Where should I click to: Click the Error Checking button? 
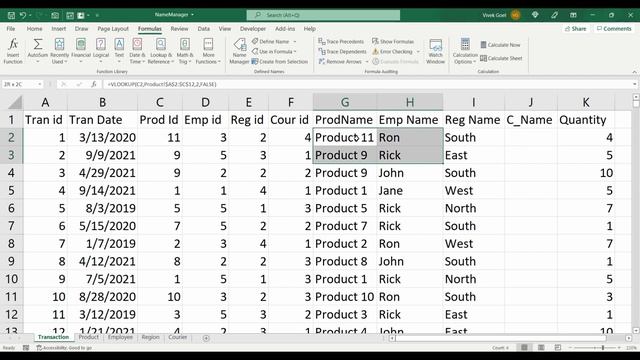(x=392, y=52)
